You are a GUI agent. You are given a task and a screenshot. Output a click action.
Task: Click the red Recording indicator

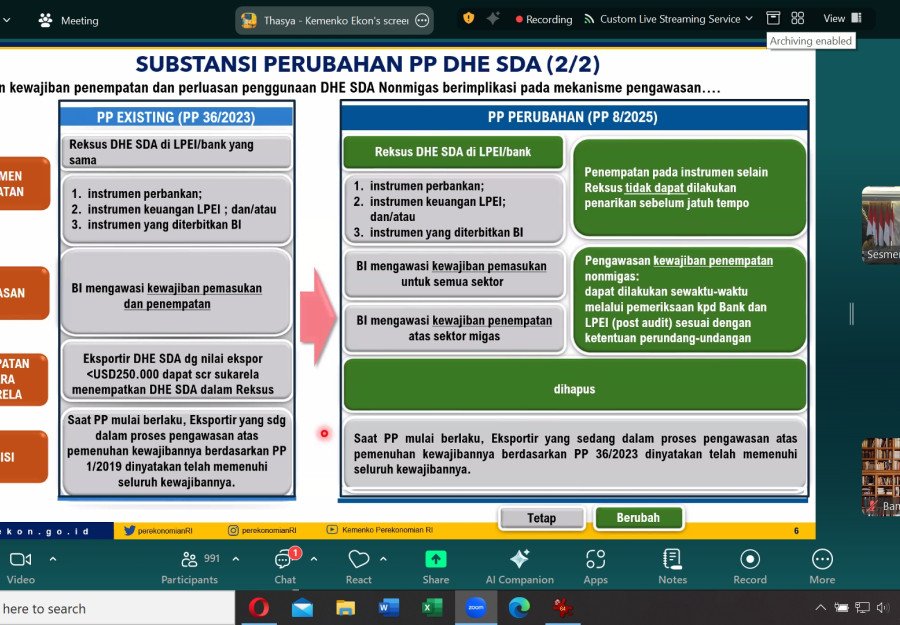(x=544, y=20)
